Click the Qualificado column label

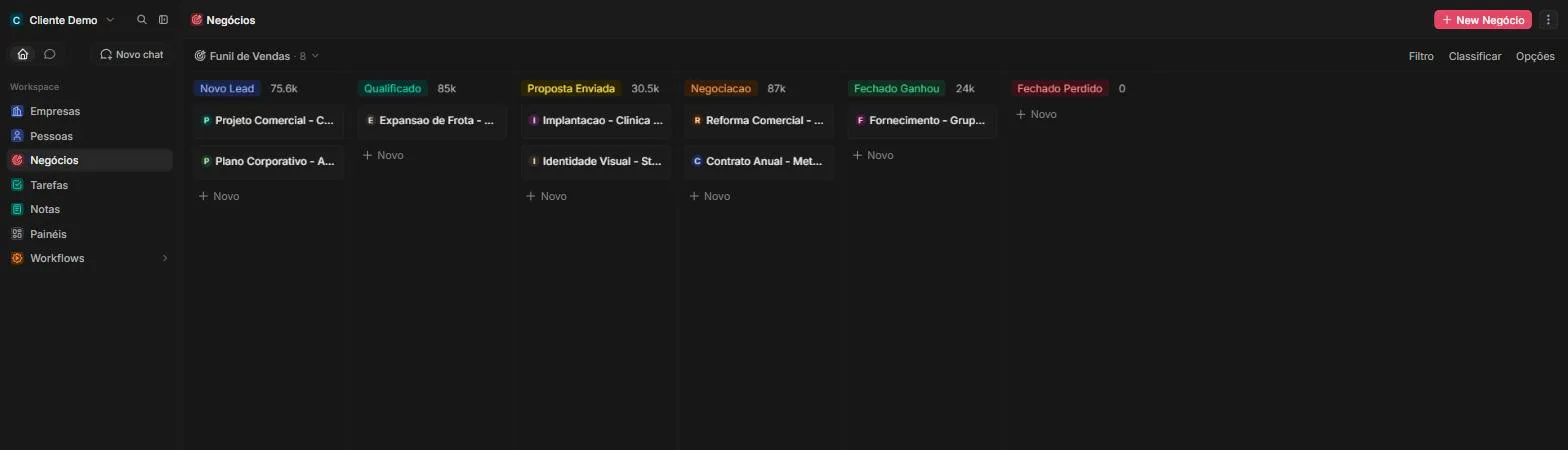click(x=392, y=88)
